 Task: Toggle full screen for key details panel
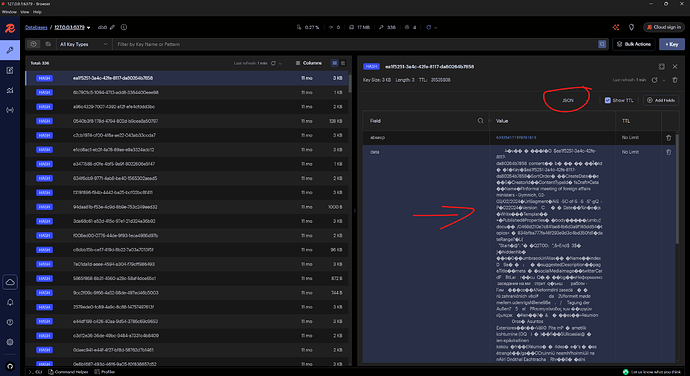(x=661, y=66)
